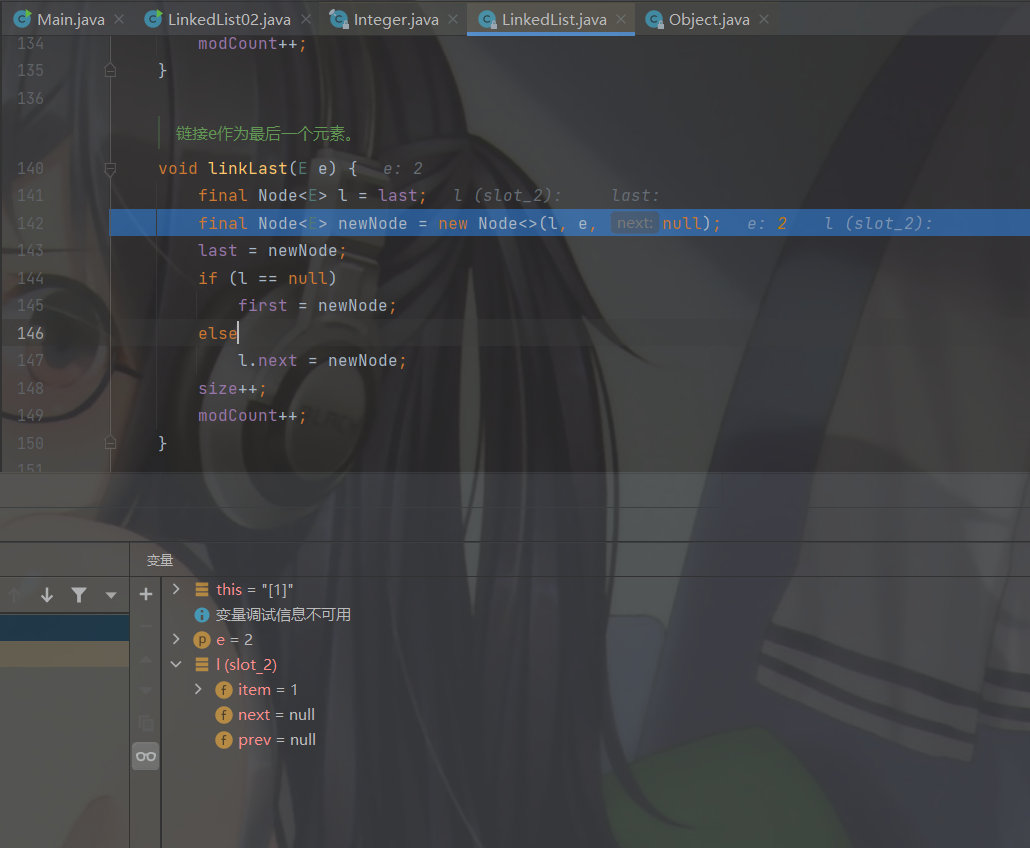Click the 变量 panel header tab
1030x848 pixels.
[160, 560]
